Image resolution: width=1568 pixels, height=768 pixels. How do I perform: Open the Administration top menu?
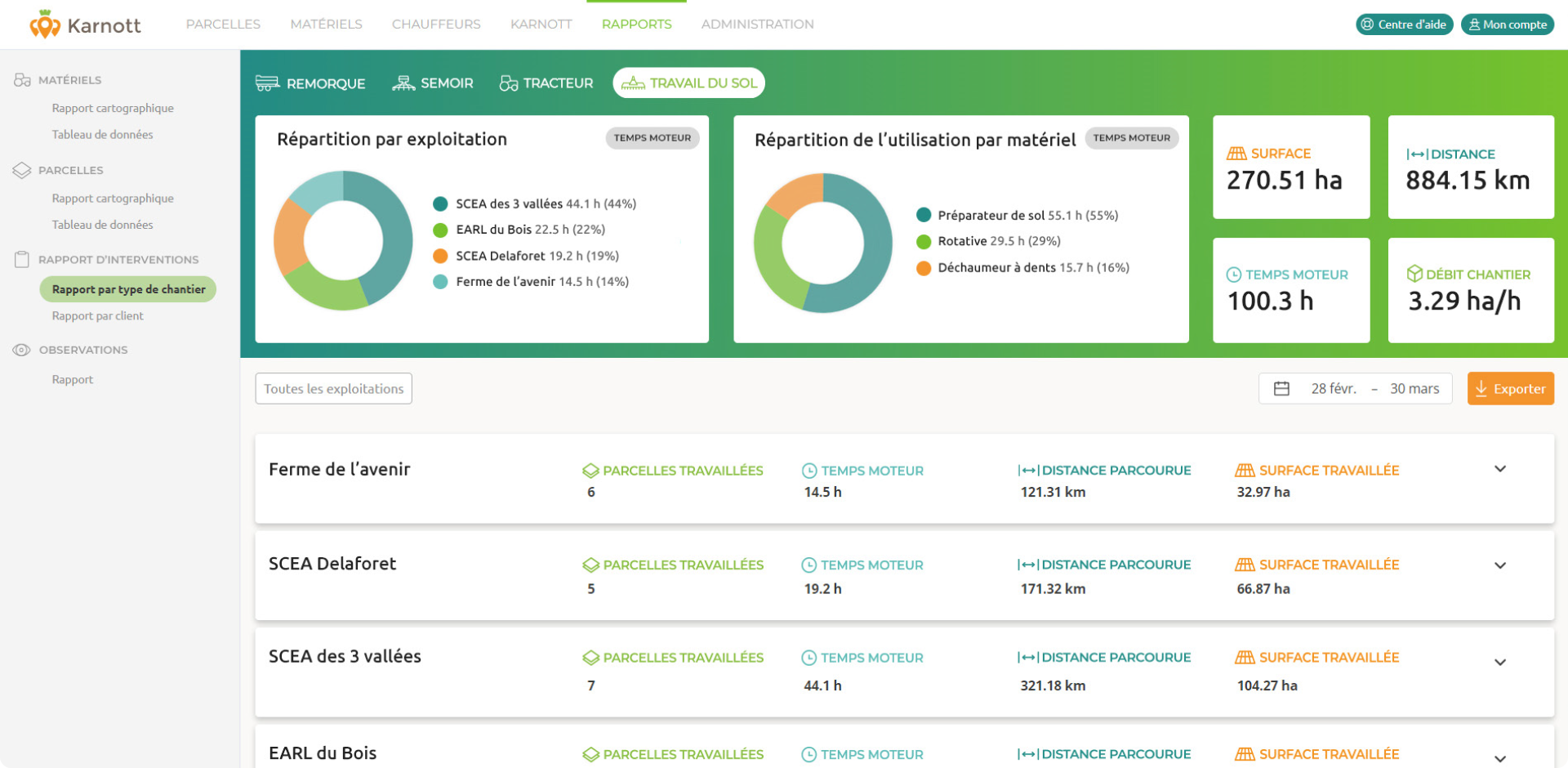(757, 25)
